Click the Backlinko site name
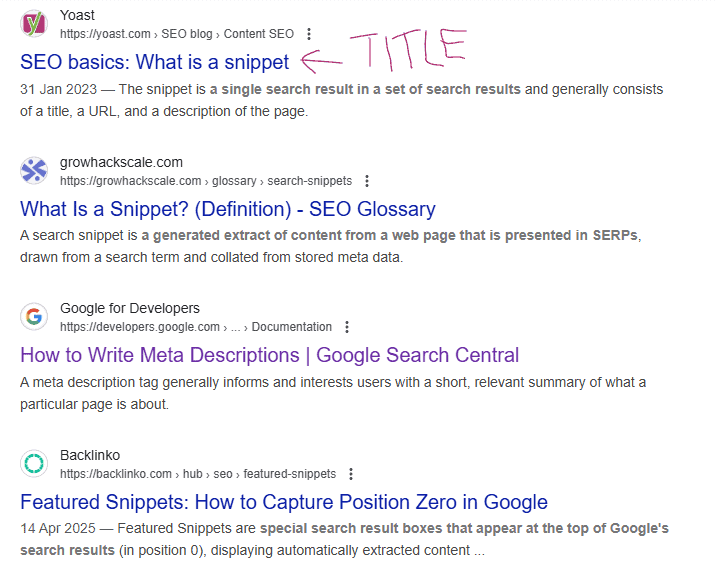This screenshot has width=718, height=576. coord(88,455)
